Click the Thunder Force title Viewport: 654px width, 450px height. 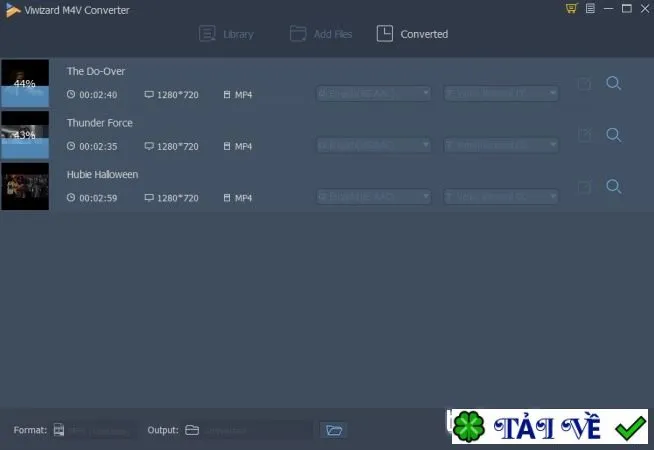click(100, 123)
